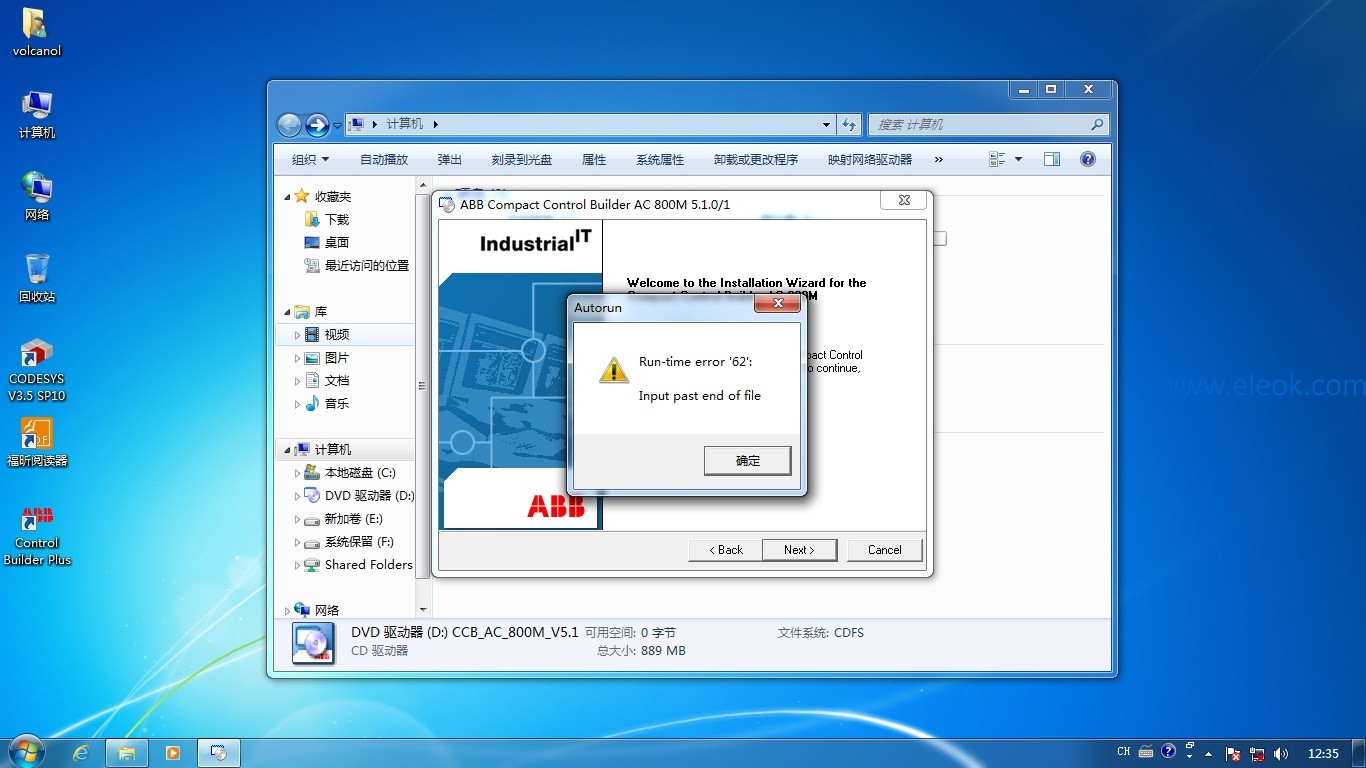This screenshot has width=1366, height=768.
Task: Click the Explorer back arrow button
Action: pyautogui.click(x=289, y=125)
